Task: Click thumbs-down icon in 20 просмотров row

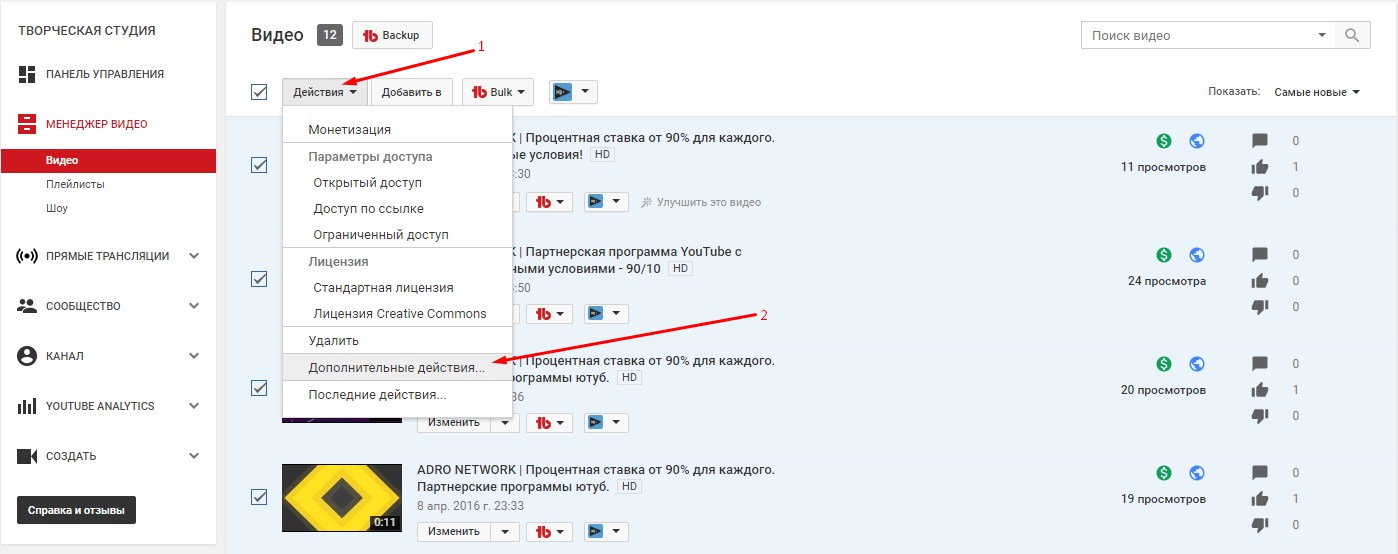Action: pos(1260,416)
